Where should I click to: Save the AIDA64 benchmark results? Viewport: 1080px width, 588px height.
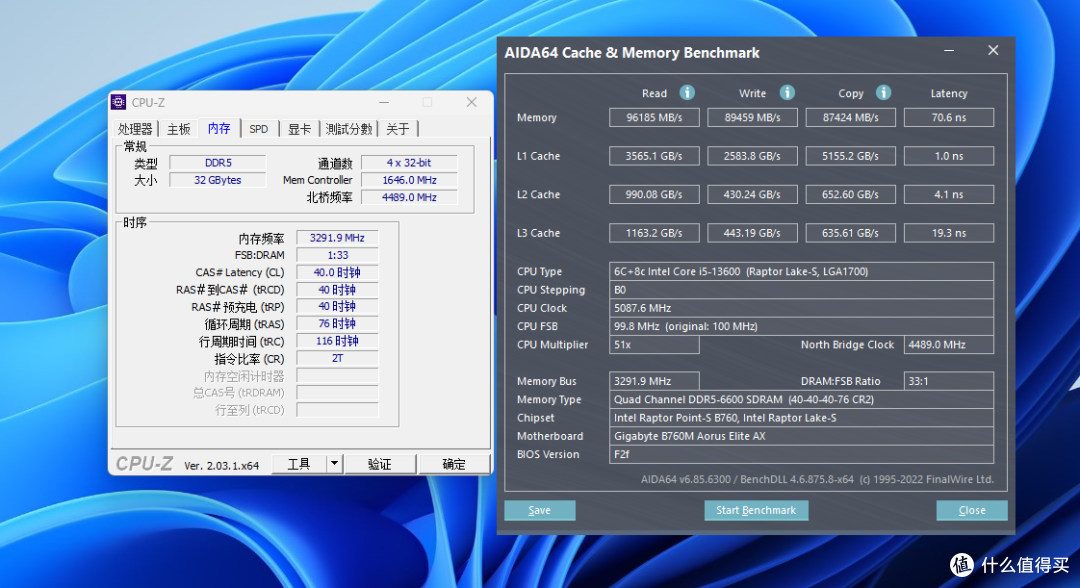[x=539, y=510]
